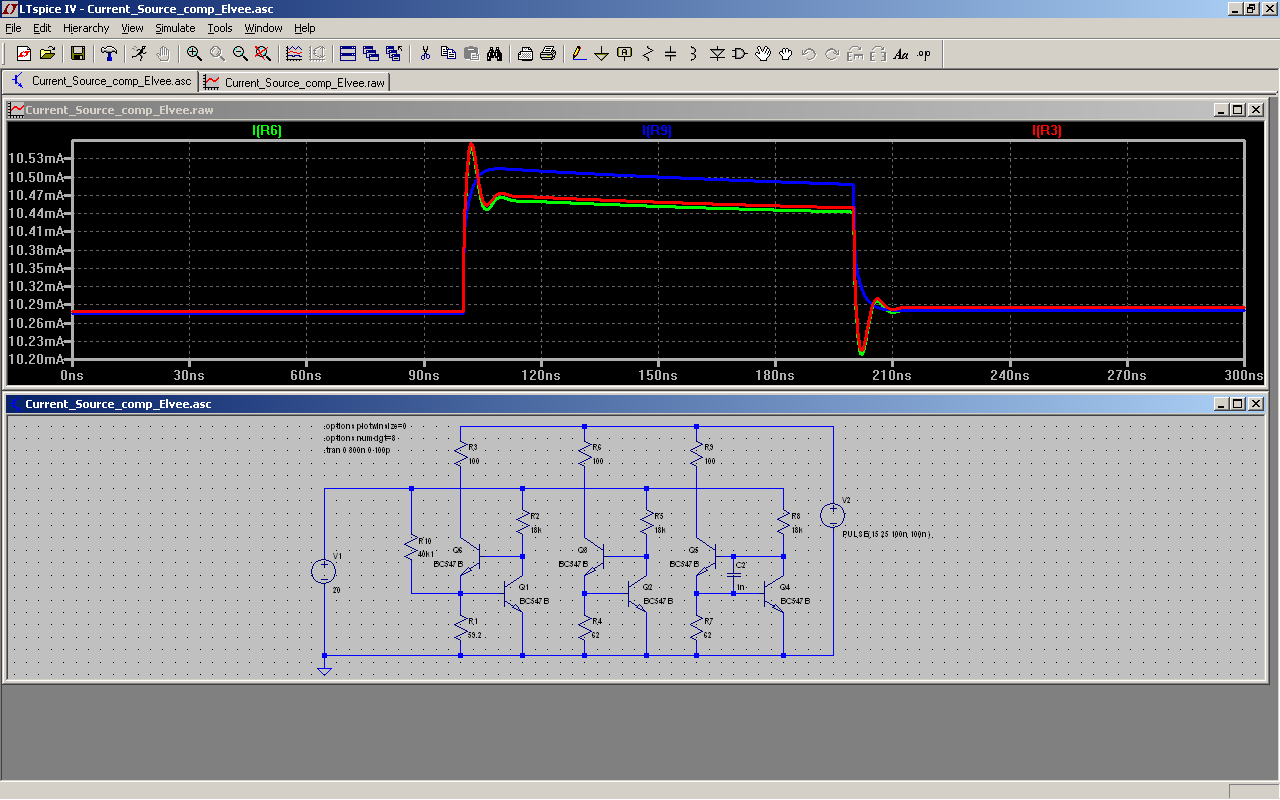Place a diode component
1280x800 pixels.
717,53
